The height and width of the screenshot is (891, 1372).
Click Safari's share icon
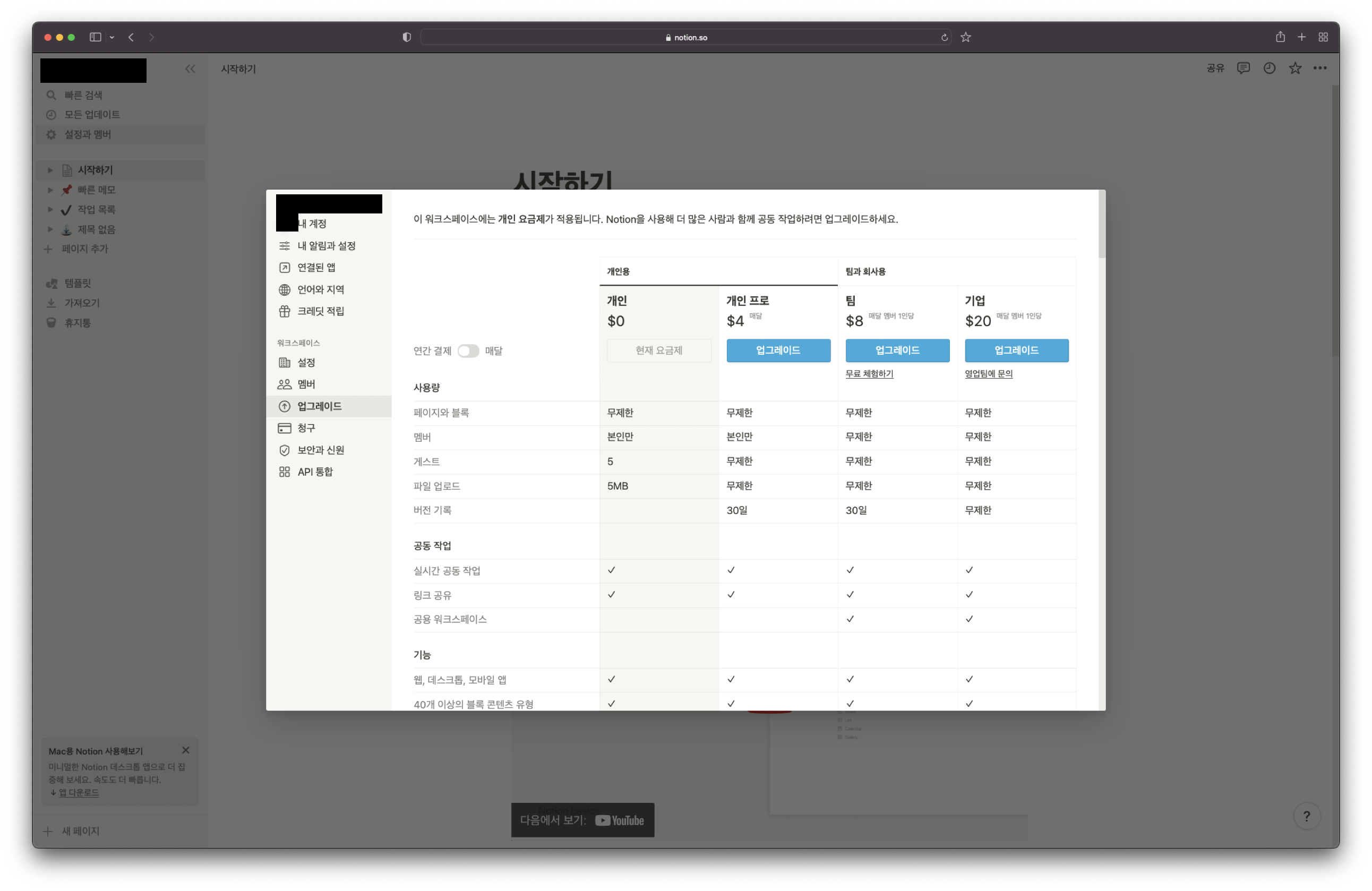pos(1280,37)
